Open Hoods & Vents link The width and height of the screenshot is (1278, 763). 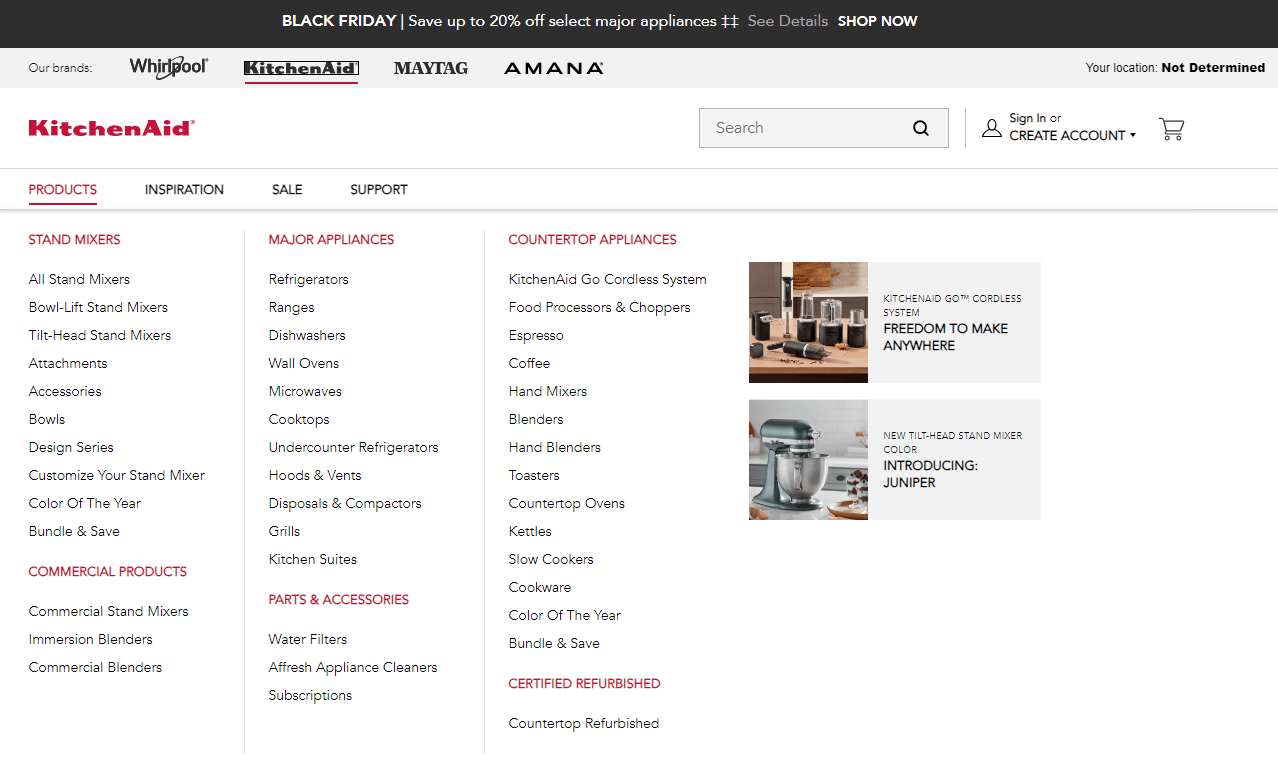pyautogui.click(x=315, y=475)
